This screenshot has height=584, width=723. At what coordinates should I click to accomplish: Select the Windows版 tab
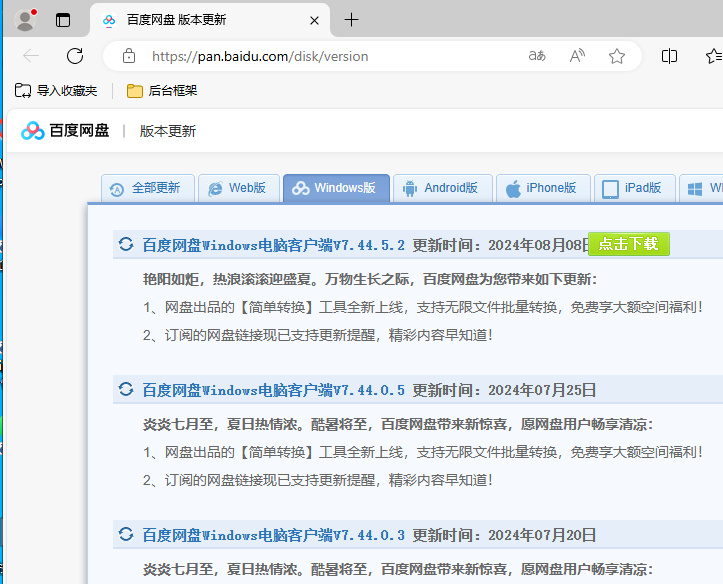tap(337, 188)
